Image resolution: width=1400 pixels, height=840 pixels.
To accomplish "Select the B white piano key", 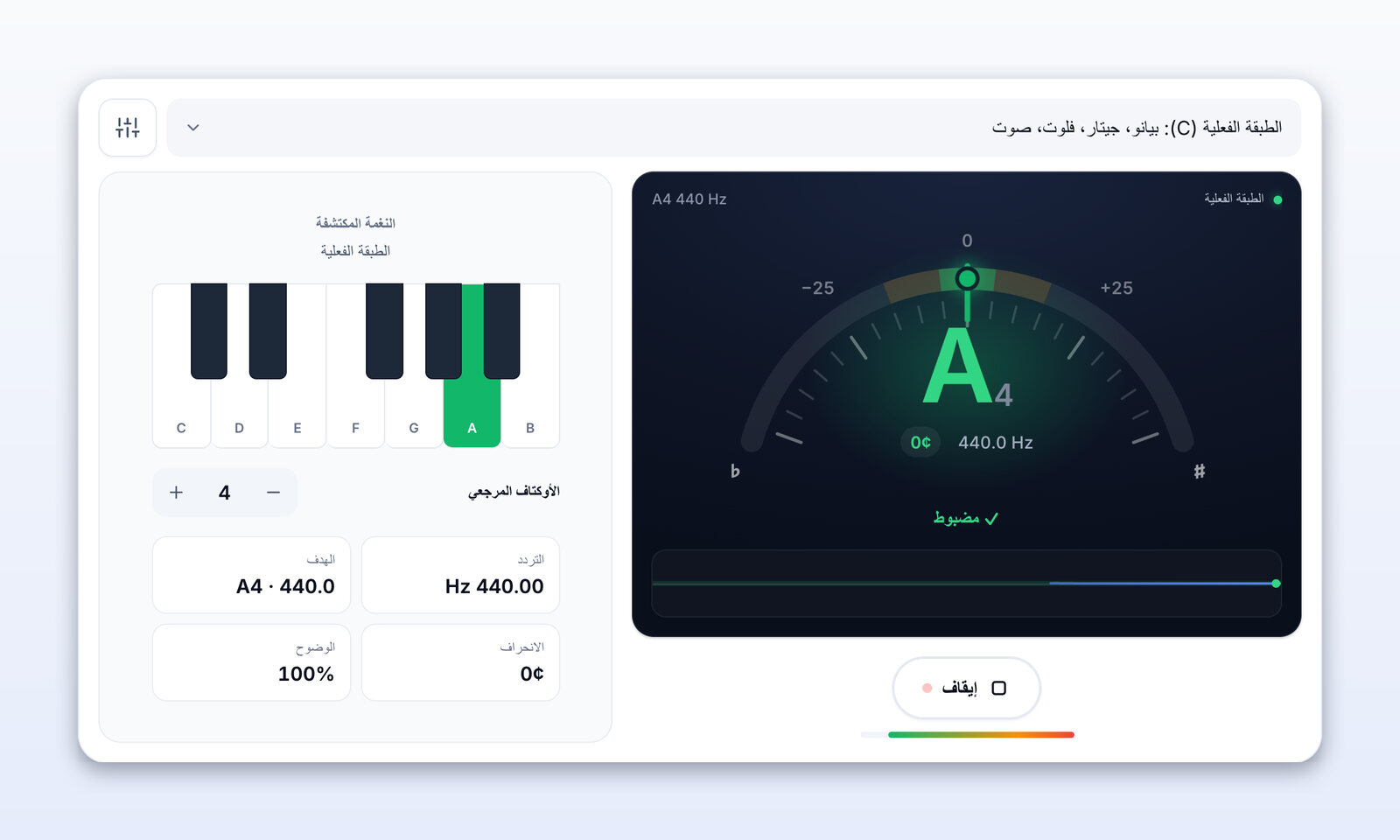I will tap(530, 411).
